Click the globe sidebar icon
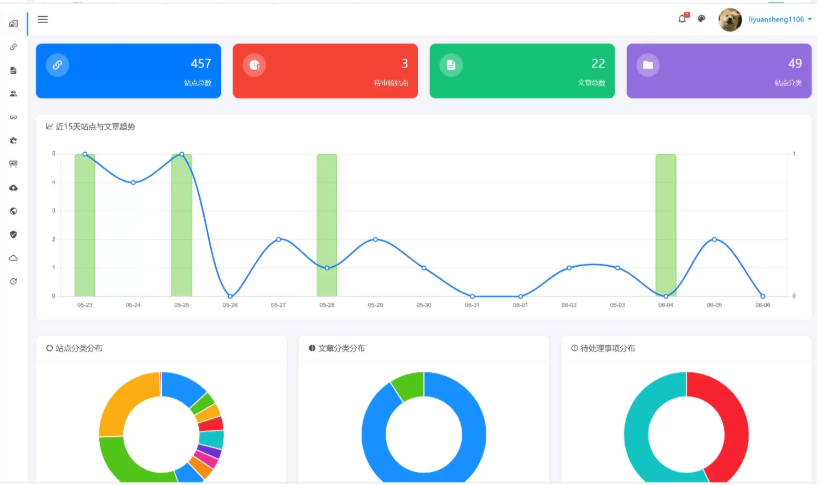The image size is (823, 486). click(x=13, y=211)
